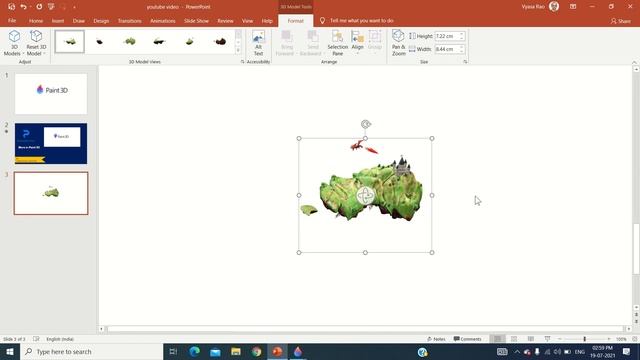
Task: Open Microsoft Edge from the taskbar
Action: tap(195, 351)
